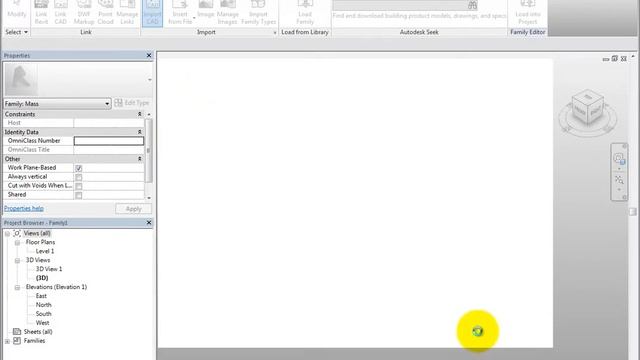Viewport: 640px width, 360px height.
Task: Click the Sheets (all) icon in browser
Action: [x=17, y=331]
